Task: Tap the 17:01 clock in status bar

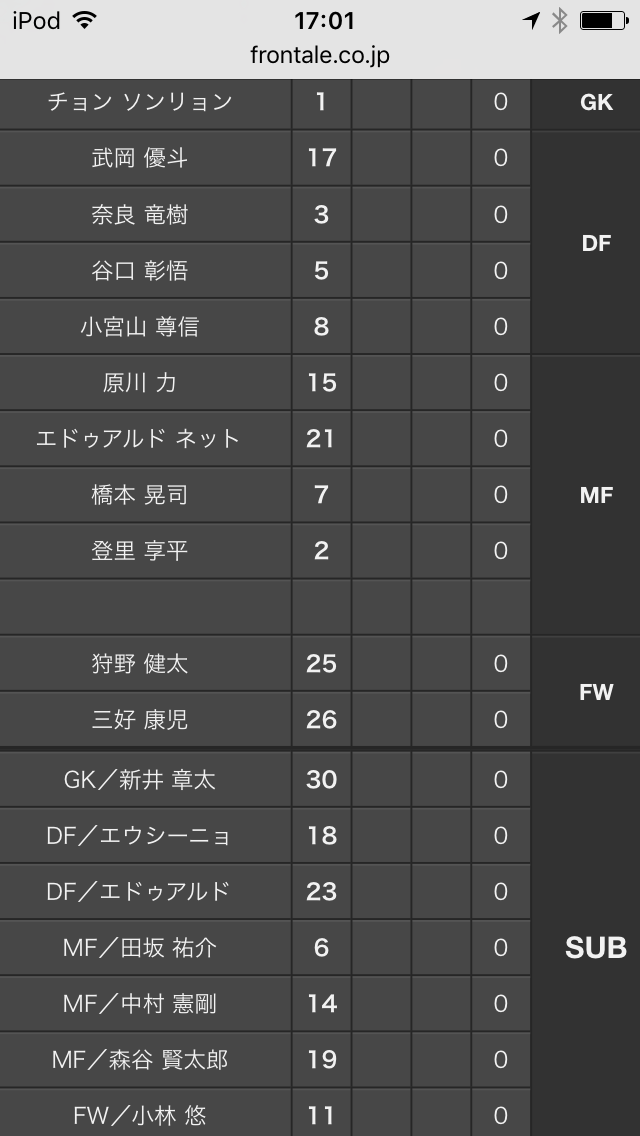Action: (324, 20)
